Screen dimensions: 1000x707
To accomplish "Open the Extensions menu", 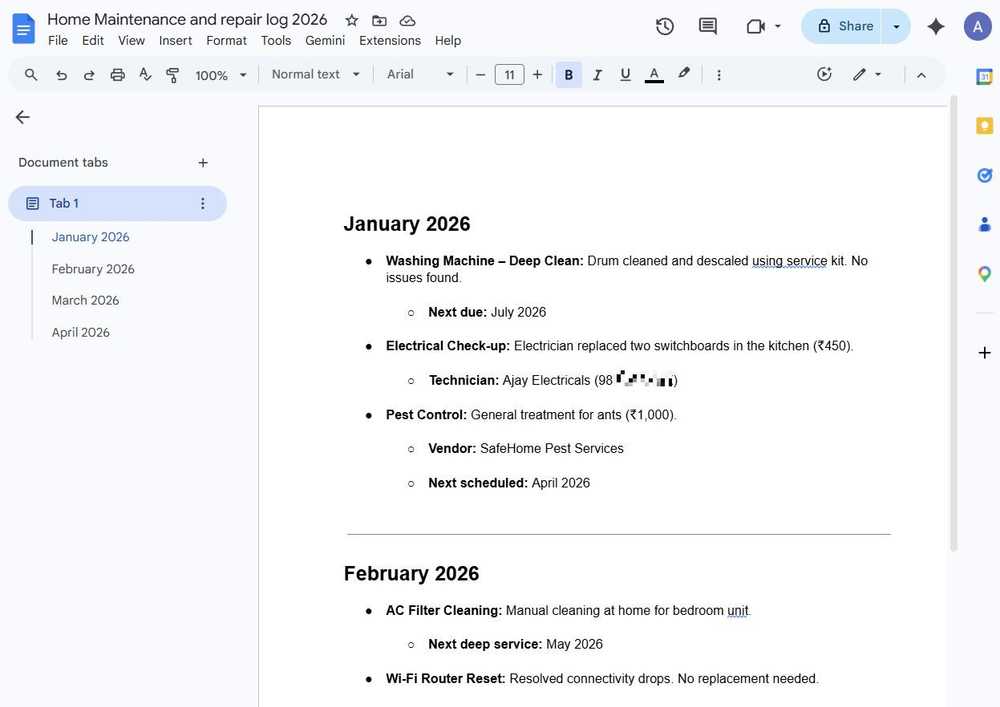I will 390,41.
